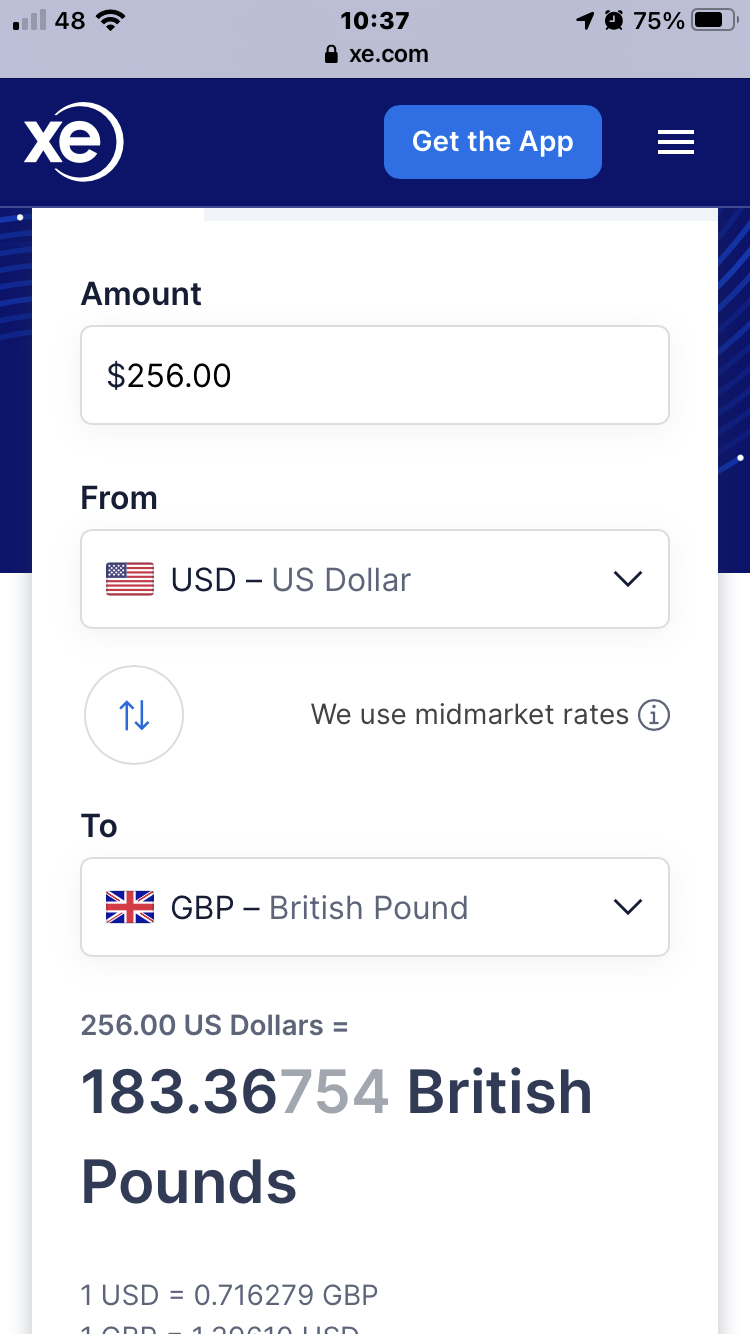Viewport: 750px width, 1334px height.
Task: Expand the chevron beside US Dollar
Action: 627,579
